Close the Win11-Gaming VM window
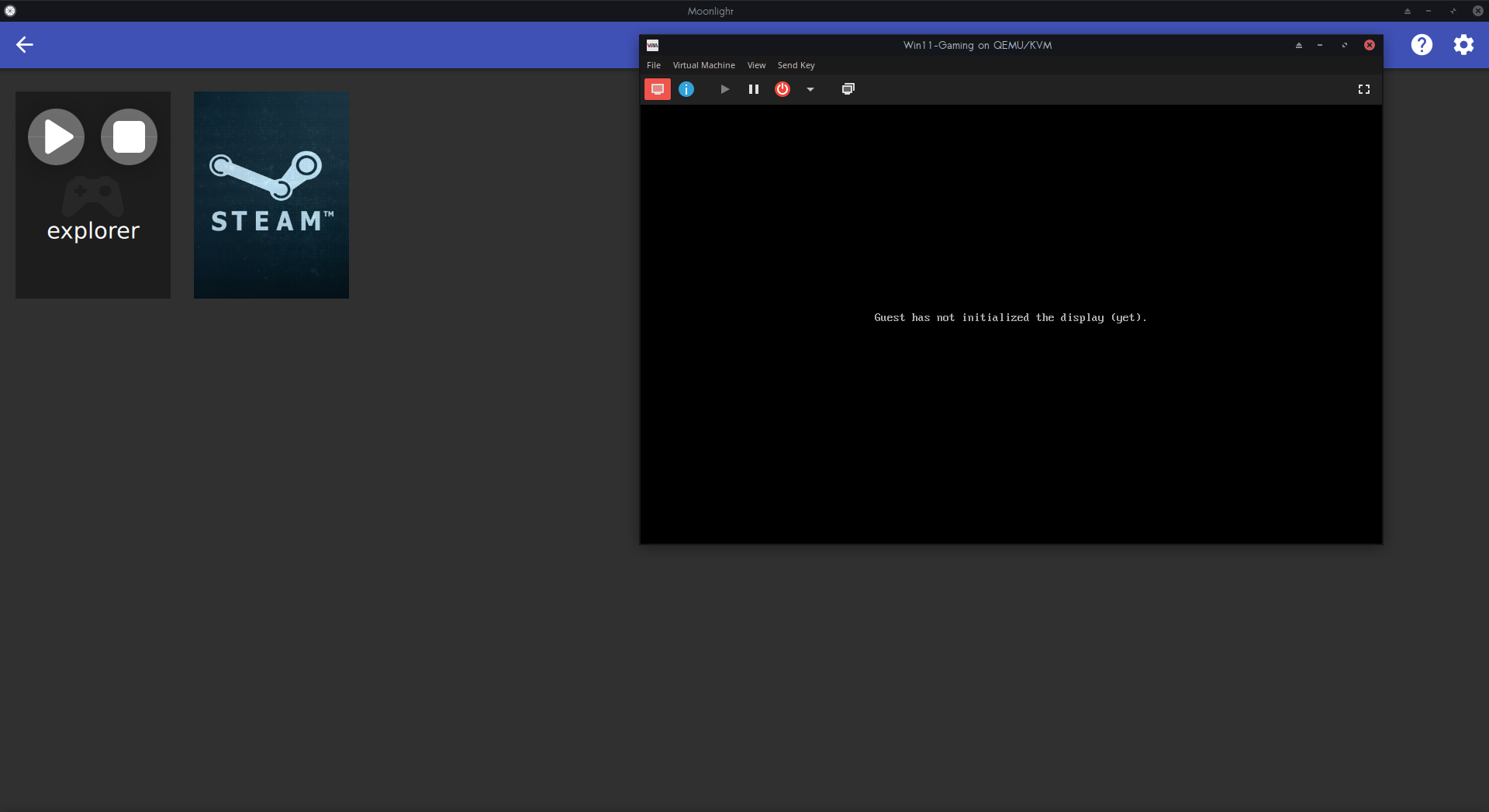 point(1370,45)
